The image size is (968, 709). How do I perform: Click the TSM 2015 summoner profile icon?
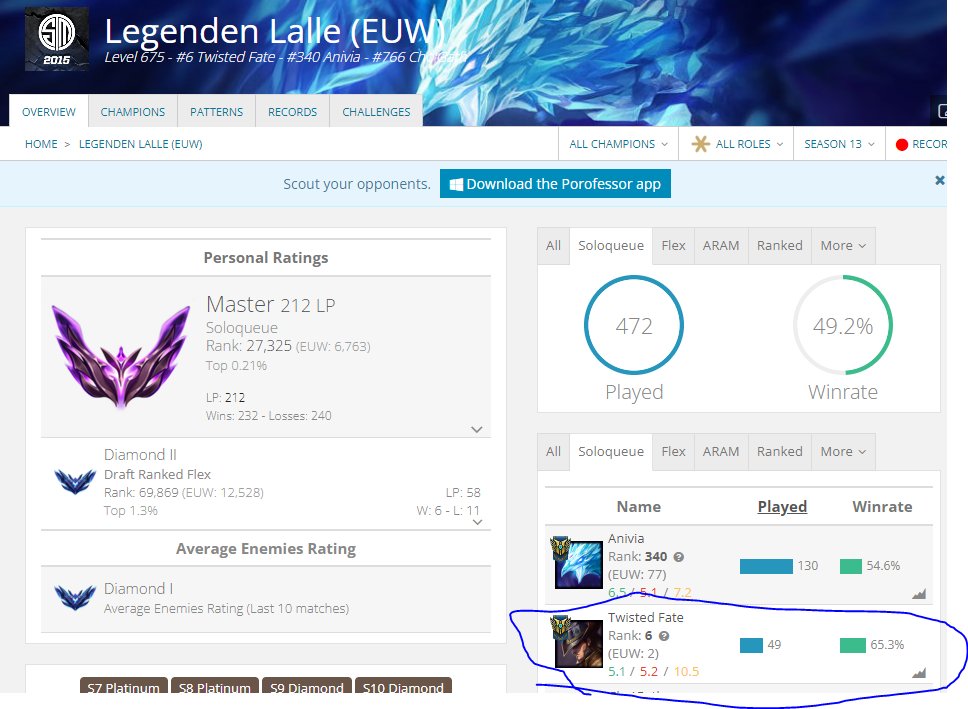(57, 39)
